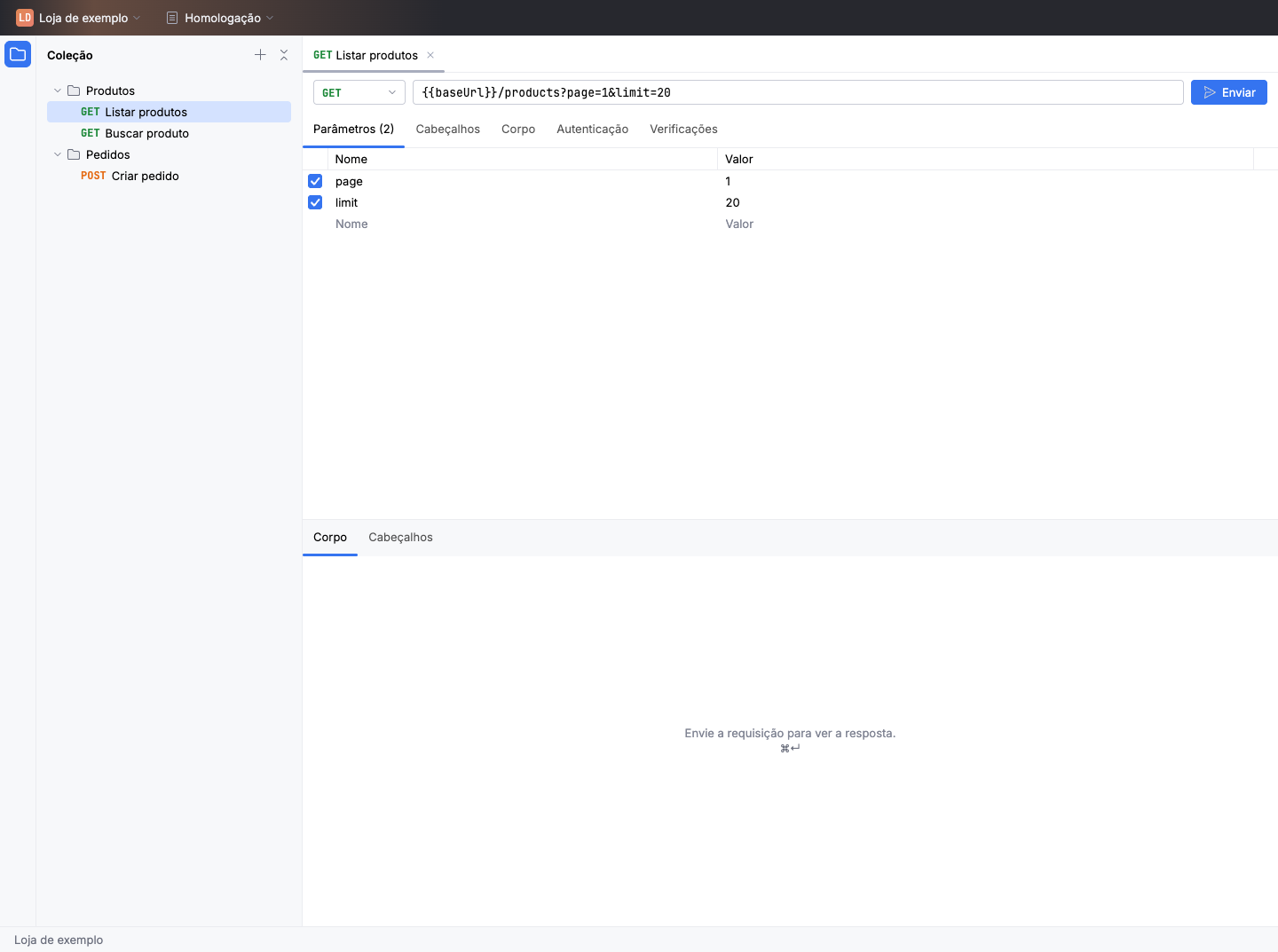Click the Homologação environment icon
Screen dimensions: 1278x952
[x=172, y=18]
